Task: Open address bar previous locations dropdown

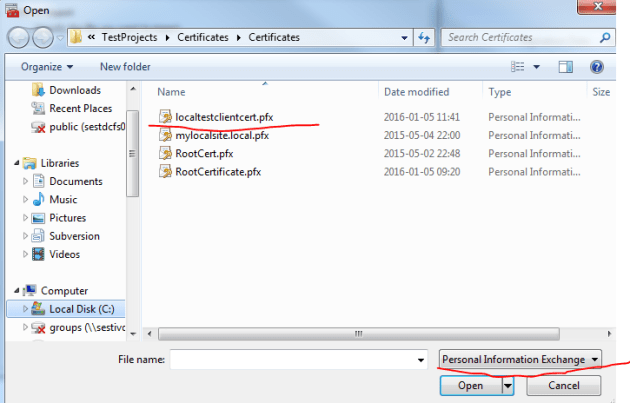Action: click(x=404, y=38)
